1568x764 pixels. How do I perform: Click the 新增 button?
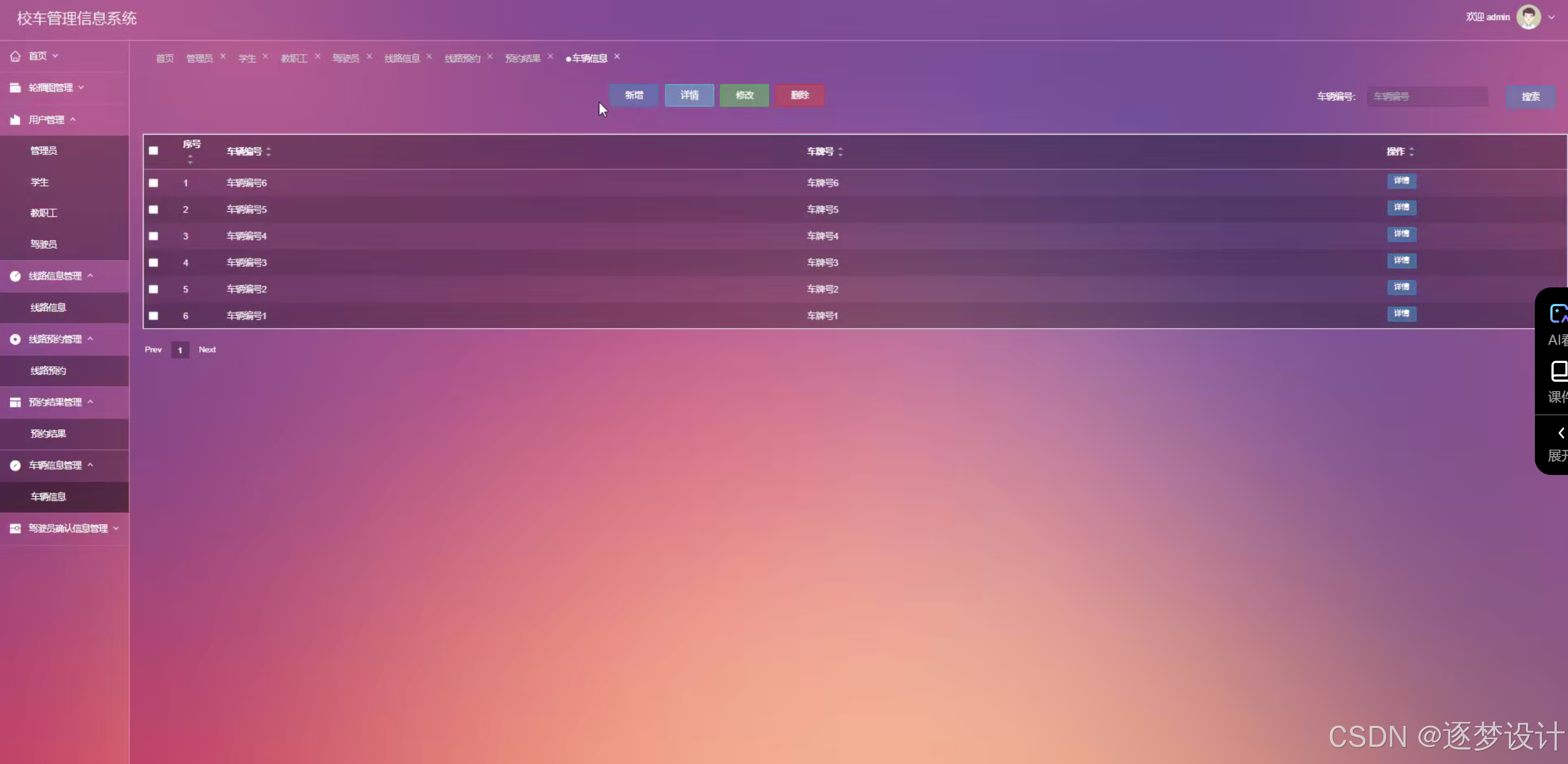[x=633, y=95]
